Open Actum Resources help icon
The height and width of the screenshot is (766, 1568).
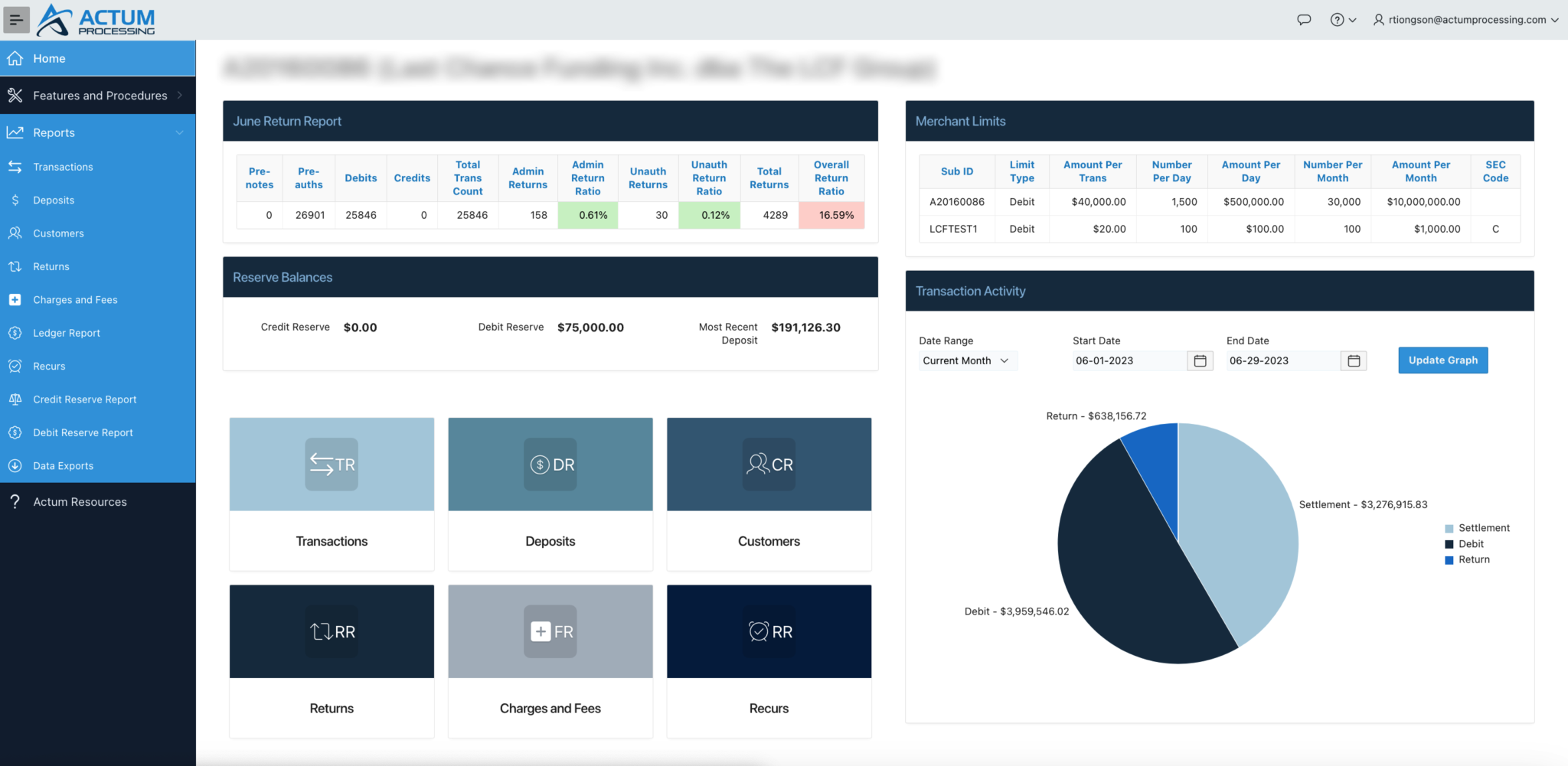(x=15, y=501)
